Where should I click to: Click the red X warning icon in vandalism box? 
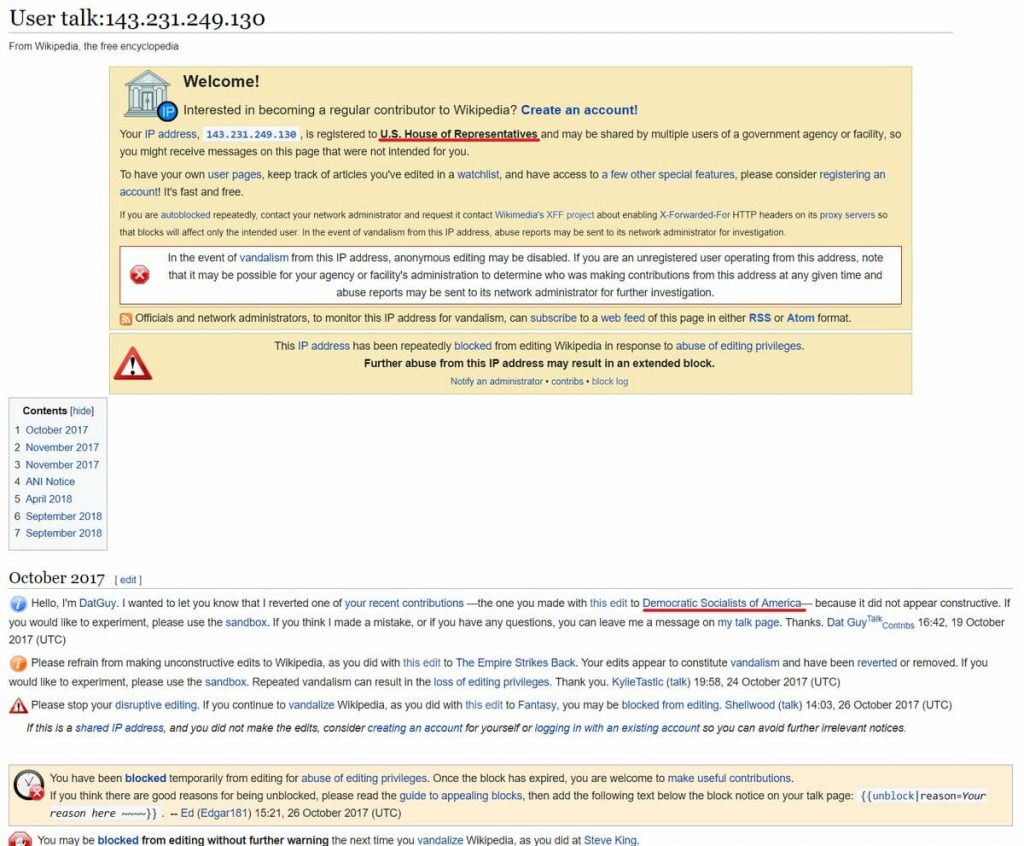coord(139,275)
